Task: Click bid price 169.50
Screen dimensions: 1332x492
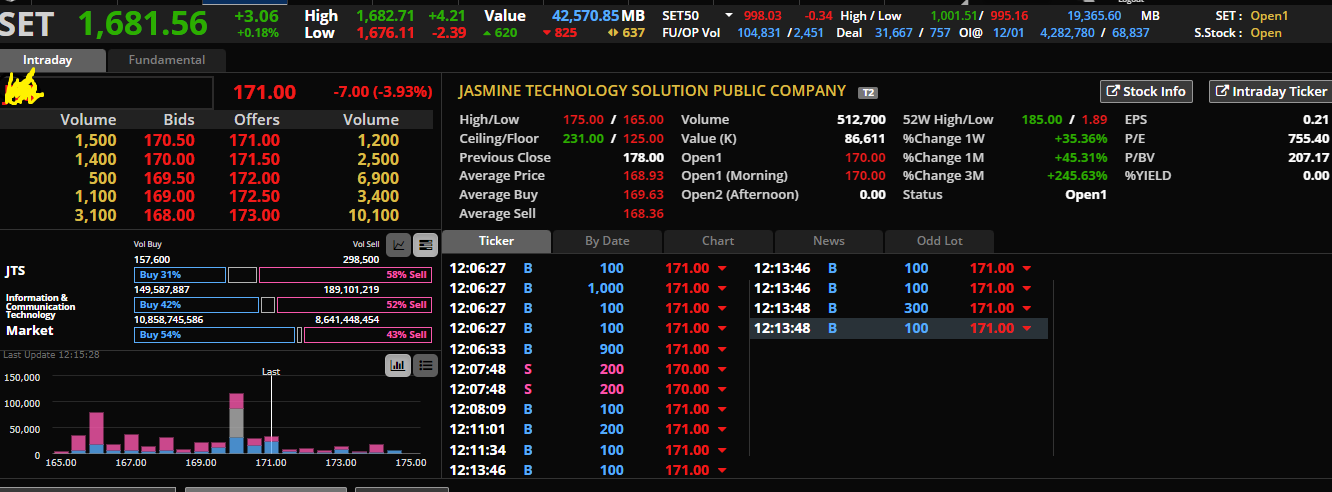Action: [x=169, y=178]
